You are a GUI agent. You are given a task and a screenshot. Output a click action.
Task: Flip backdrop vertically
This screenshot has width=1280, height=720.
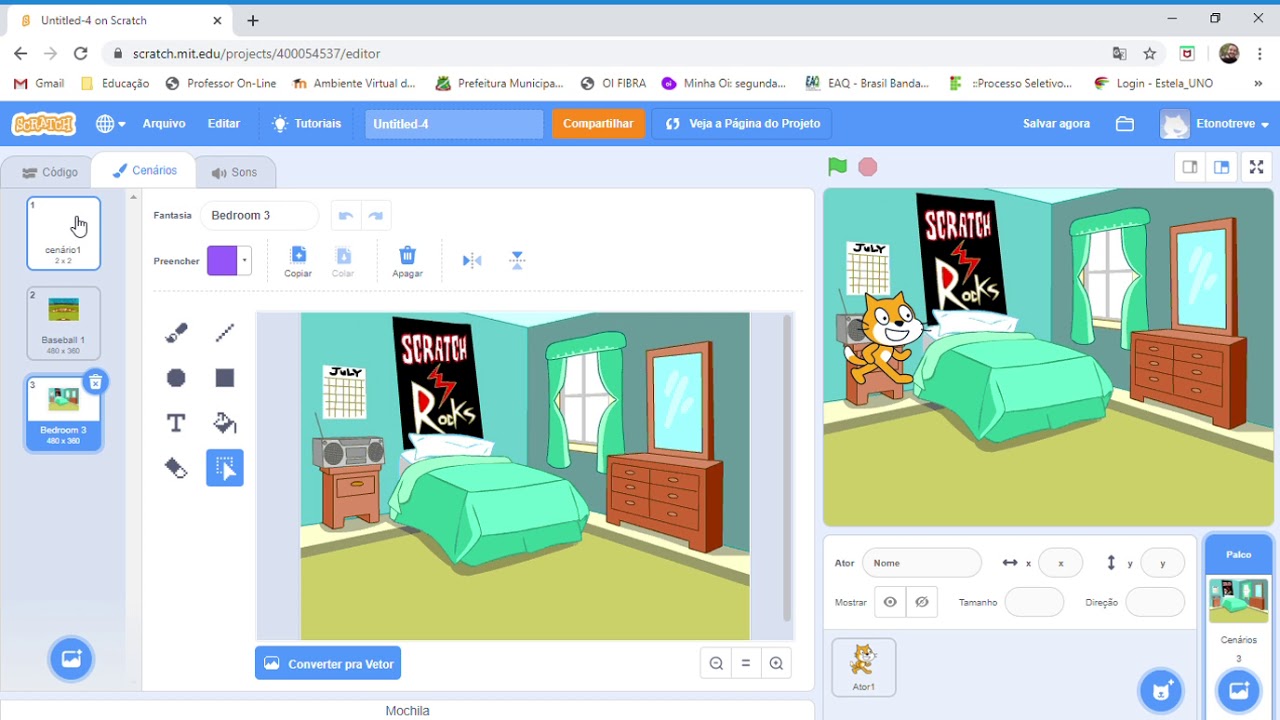click(517, 261)
